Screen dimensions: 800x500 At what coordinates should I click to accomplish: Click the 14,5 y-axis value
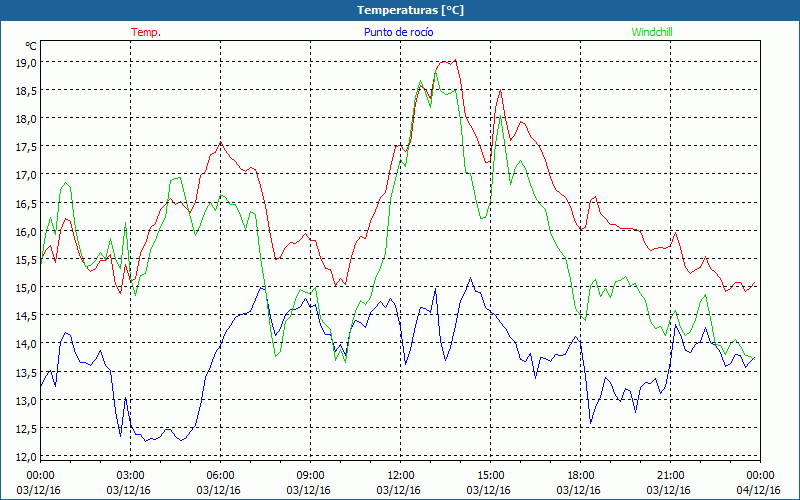click(x=27, y=316)
